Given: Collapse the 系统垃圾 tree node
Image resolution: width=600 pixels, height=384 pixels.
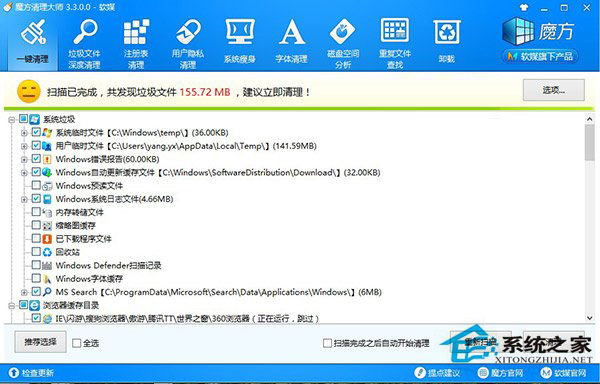Looking at the screenshot, I should tap(12, 120).
